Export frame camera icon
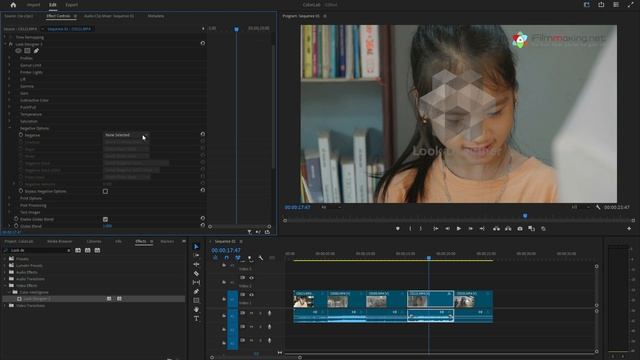This screenshot has width=640, height=360. [x=520, y=229]
